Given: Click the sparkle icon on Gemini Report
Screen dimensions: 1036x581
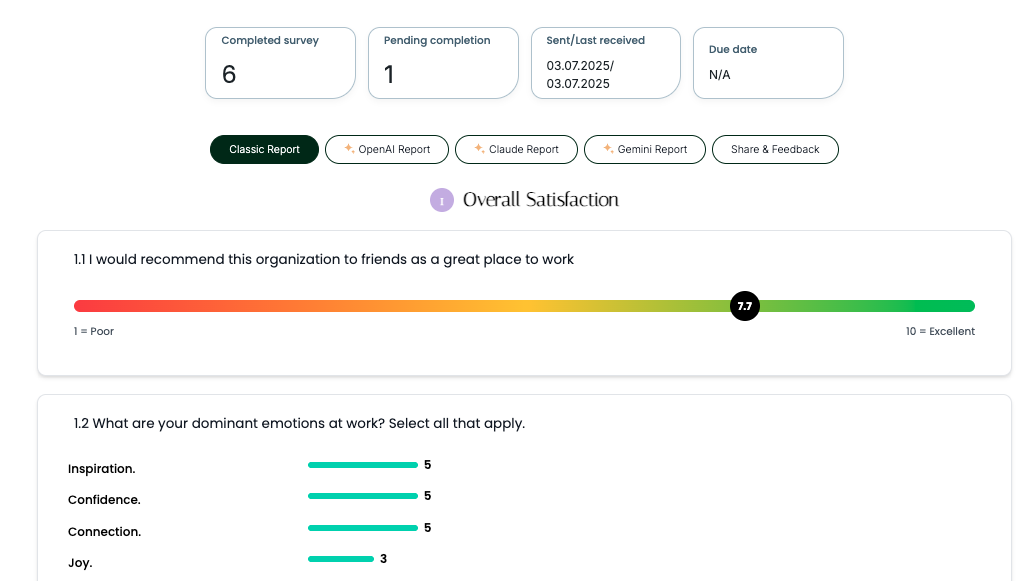Looking at the screenshot, I should click(608, 149).
